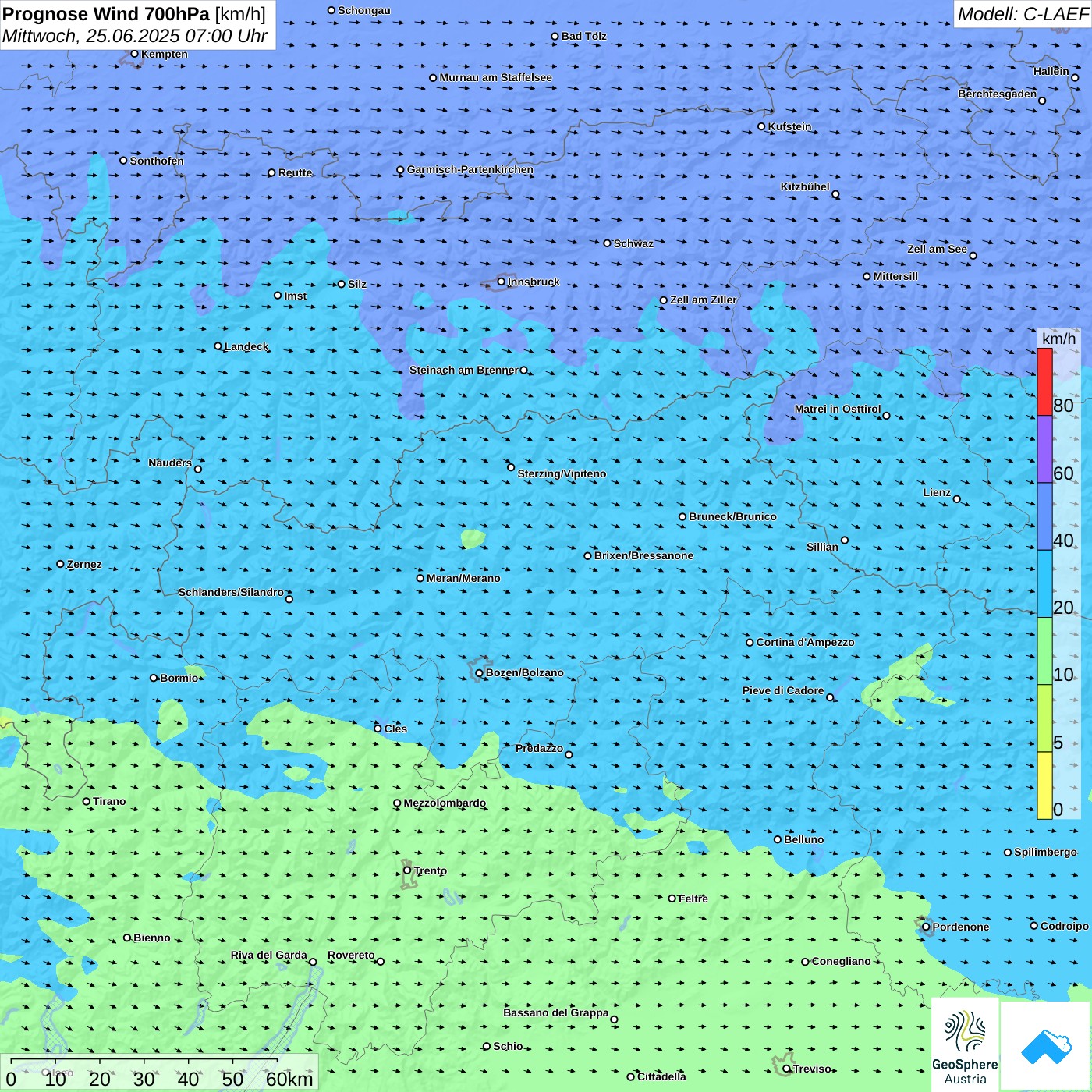
Task: Click the Belluno location marker
Action: click(778, 839)
